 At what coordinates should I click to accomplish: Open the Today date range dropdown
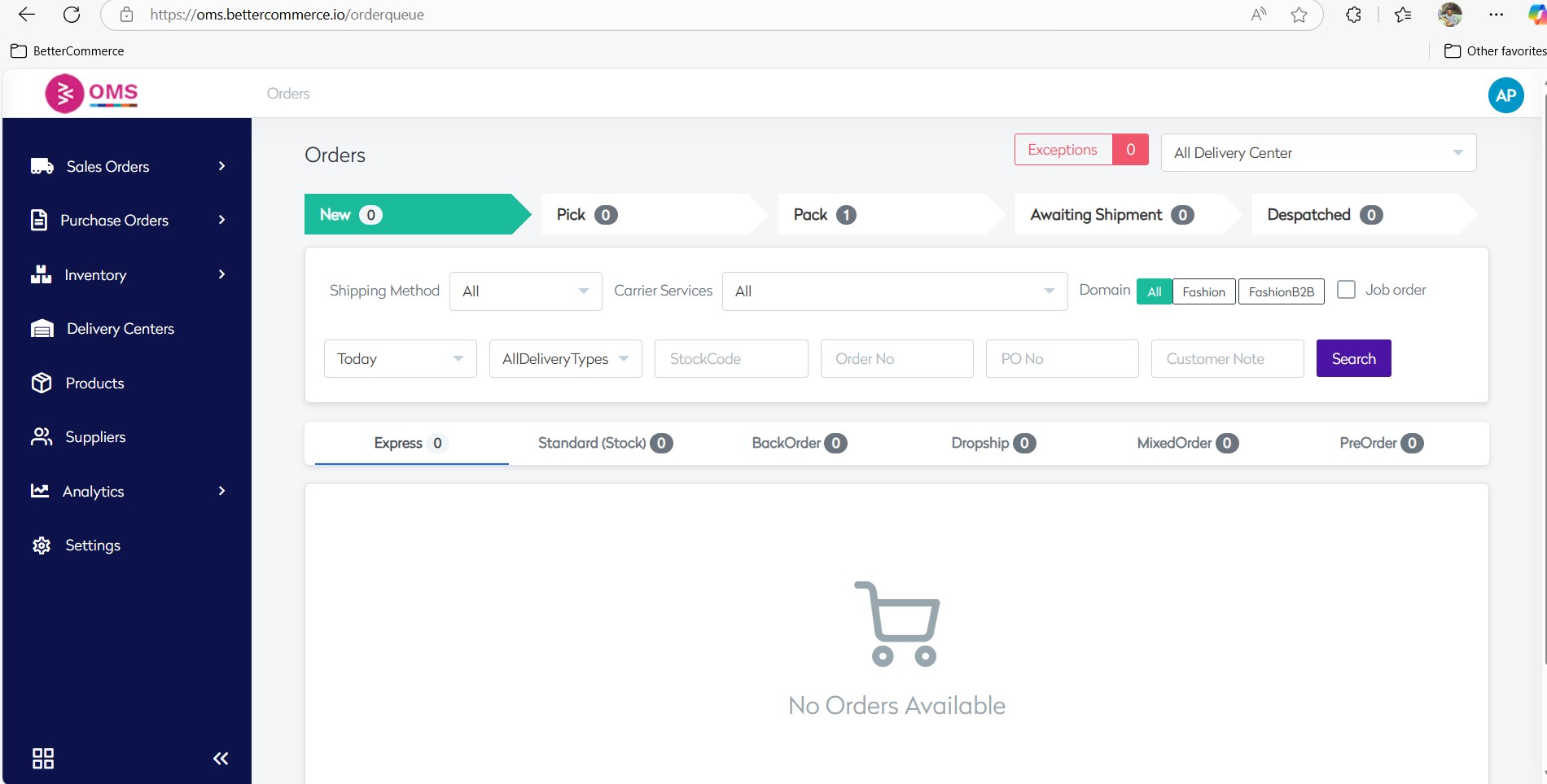pos(400,359)
